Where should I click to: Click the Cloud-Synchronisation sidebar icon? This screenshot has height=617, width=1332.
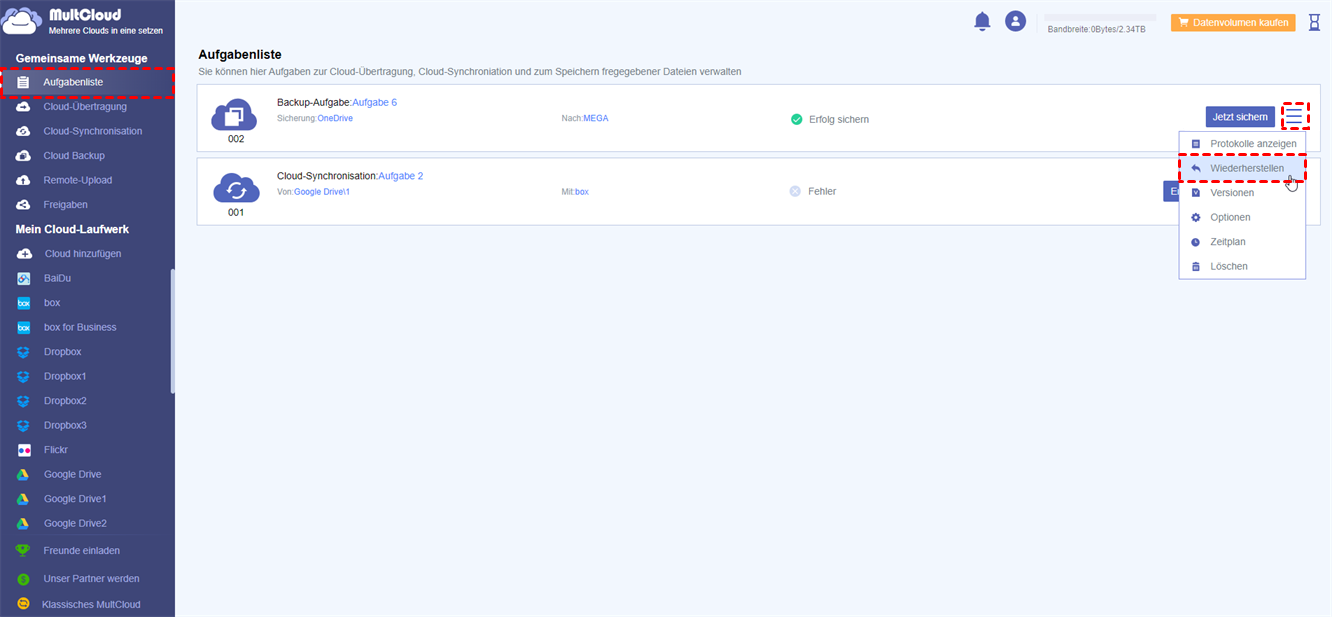pos(23,131)
